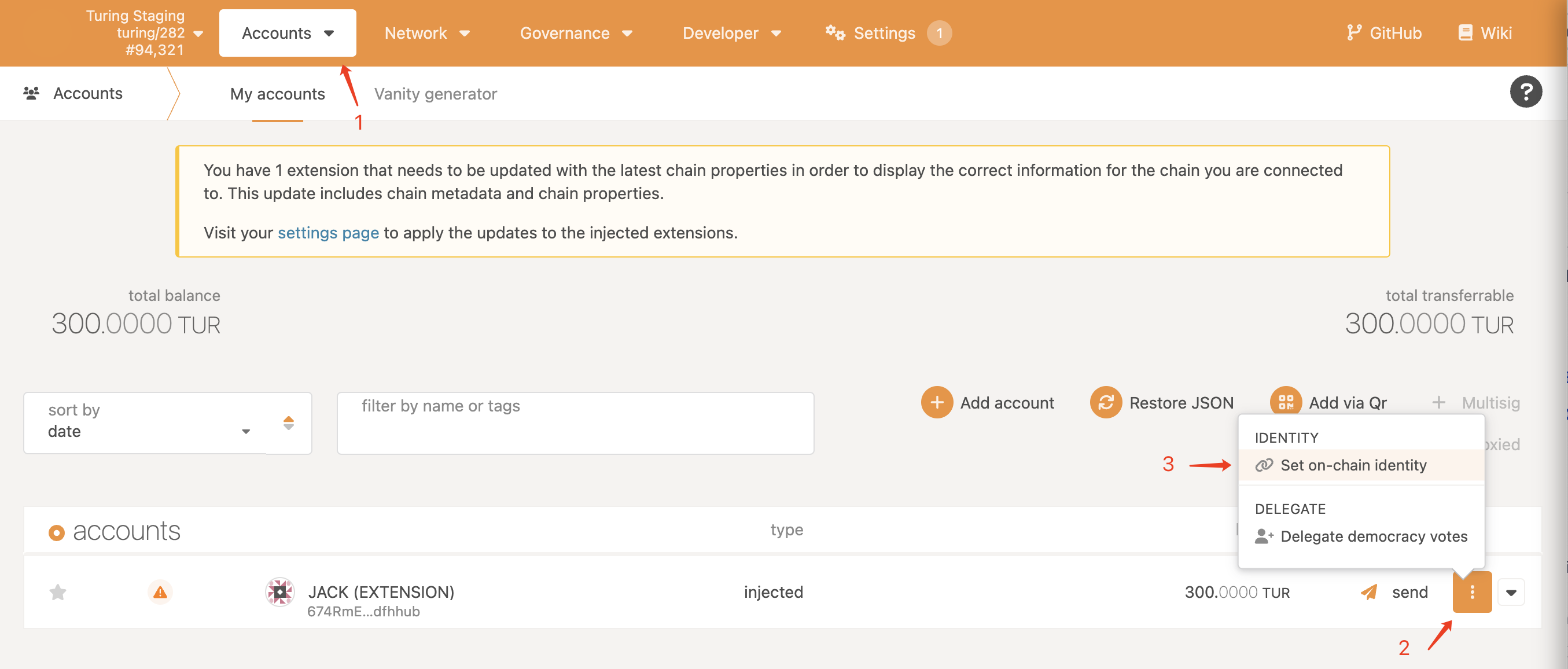This screenshot has height=669, width=1568.
Task: Follow the settings page link
Action: tap(328, 233)
